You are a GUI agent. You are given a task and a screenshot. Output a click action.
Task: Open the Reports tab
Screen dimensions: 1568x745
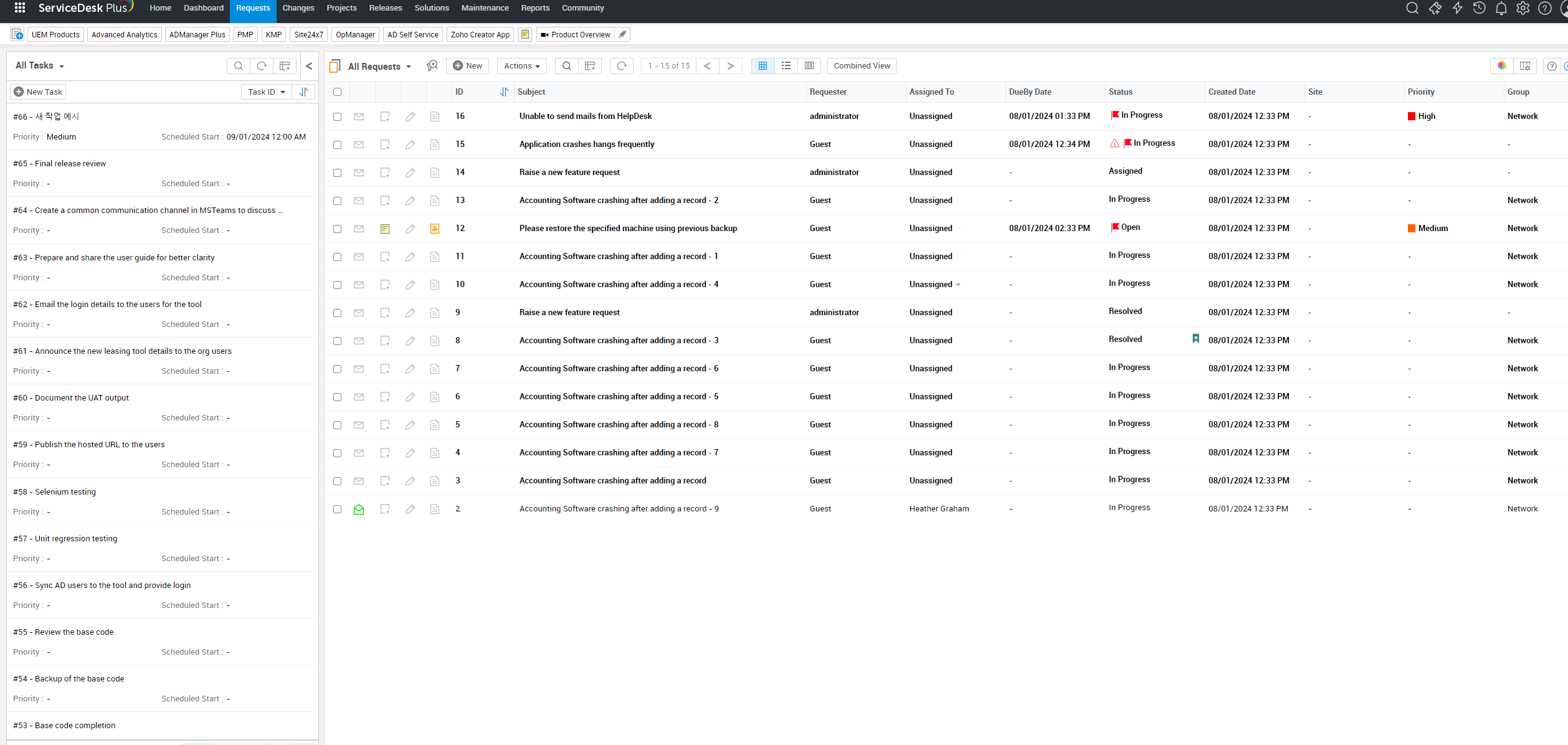535,8
